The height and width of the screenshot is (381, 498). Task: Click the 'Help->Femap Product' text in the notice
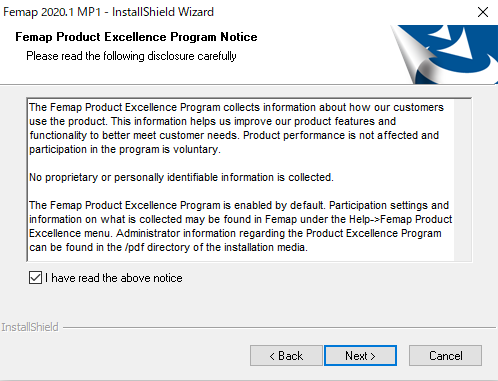click(400, 219)
